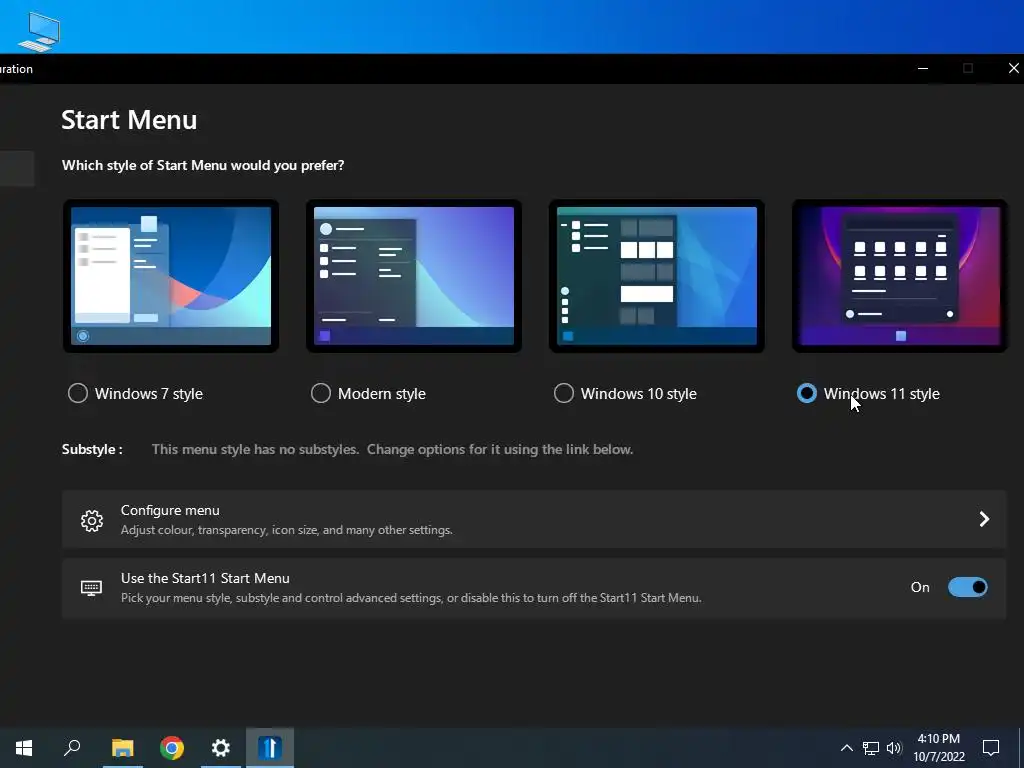Click the Windows 7 style preview thumbnail
The height and width of the screenshot is (768, 1024).
point(171,276)
